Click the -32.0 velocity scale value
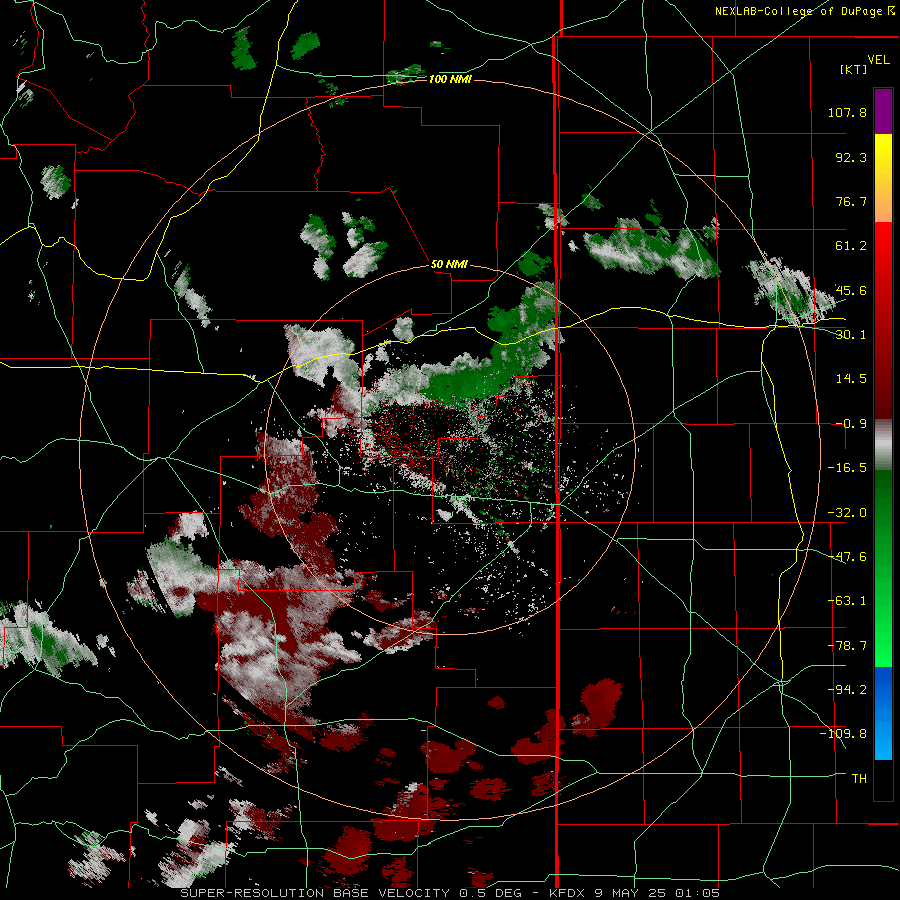900x900 pixels. (x=847, y=513)
